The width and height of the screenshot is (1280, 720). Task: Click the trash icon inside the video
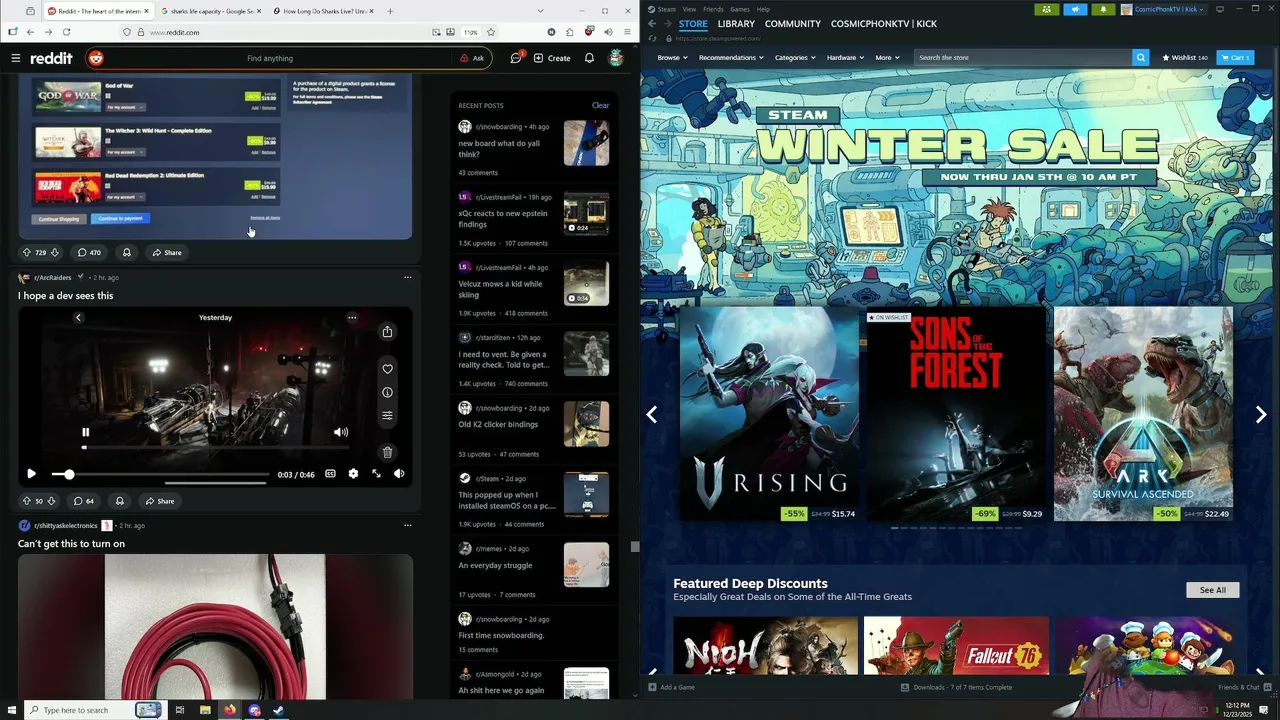pos(387,452)
